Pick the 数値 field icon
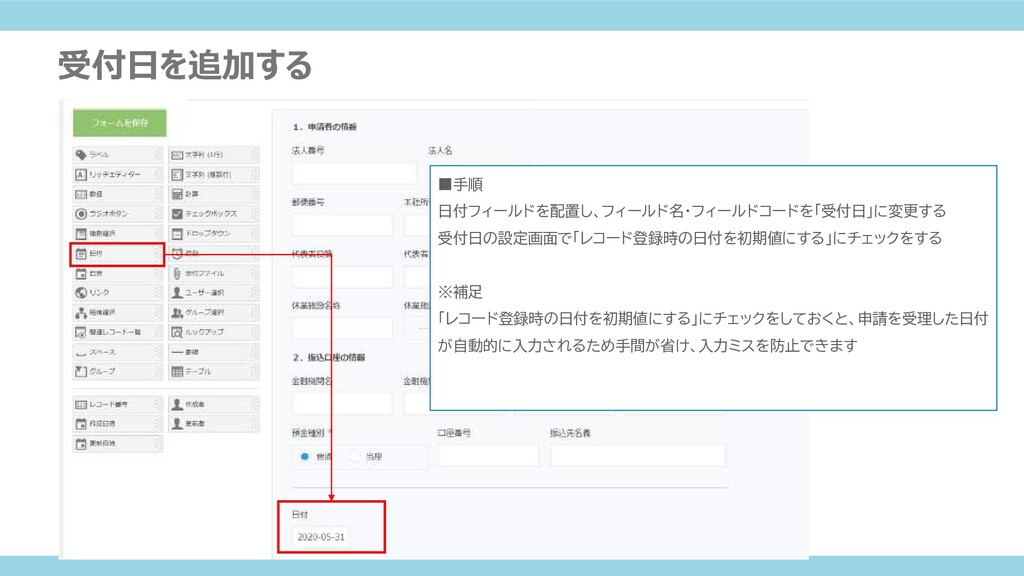Viewport: 1024px width, 576px height. [81, 194]
